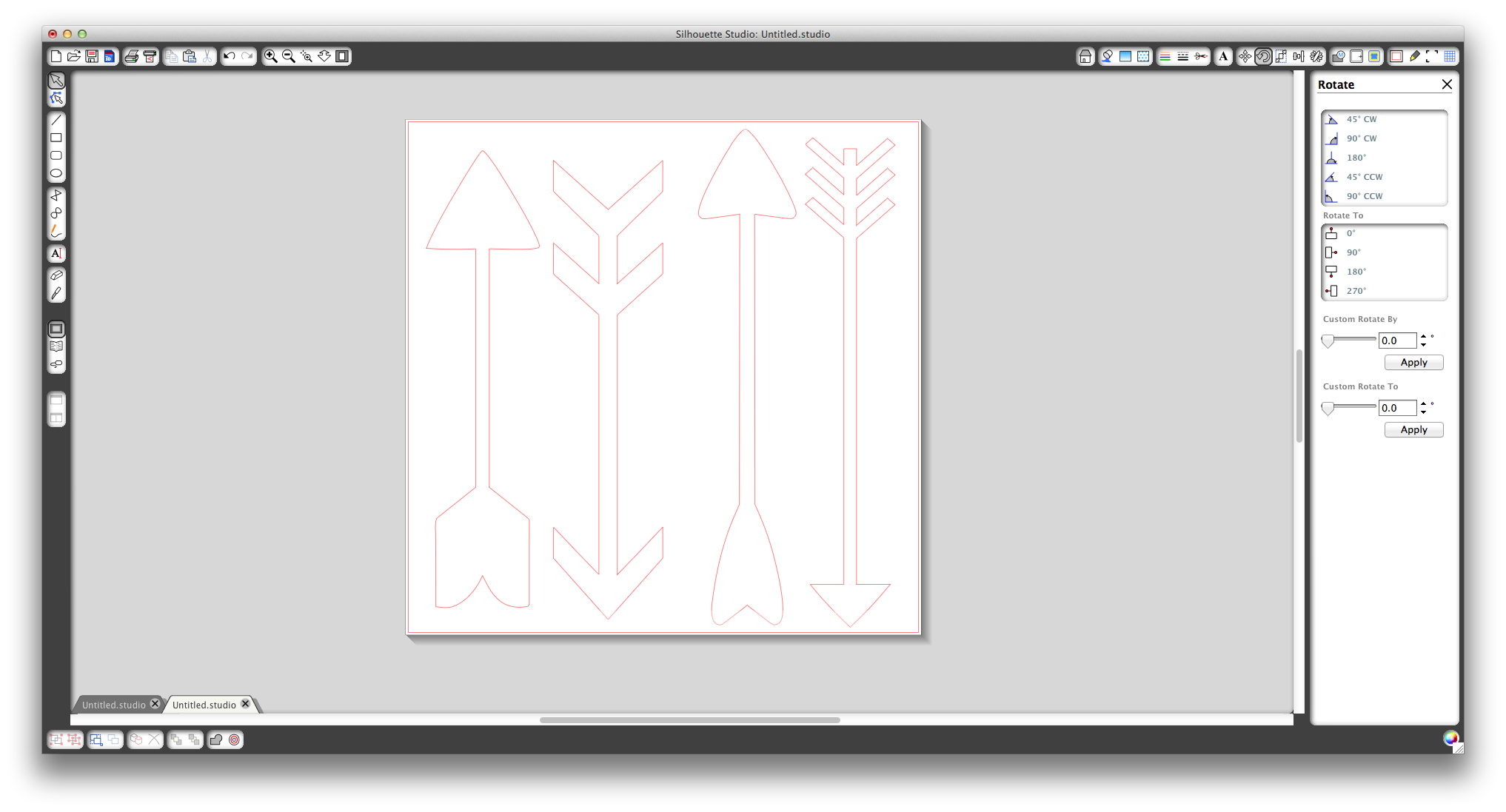Close the second Untitled.studio tab
The height and width of the screenshot is (812, 1506).
pos(246,704)
